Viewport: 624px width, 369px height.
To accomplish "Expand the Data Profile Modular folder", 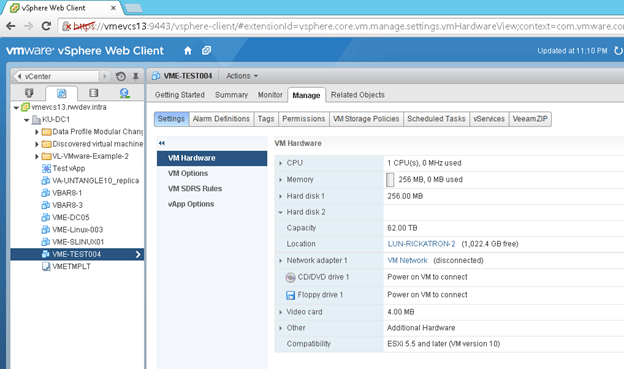I will (37, 132).
